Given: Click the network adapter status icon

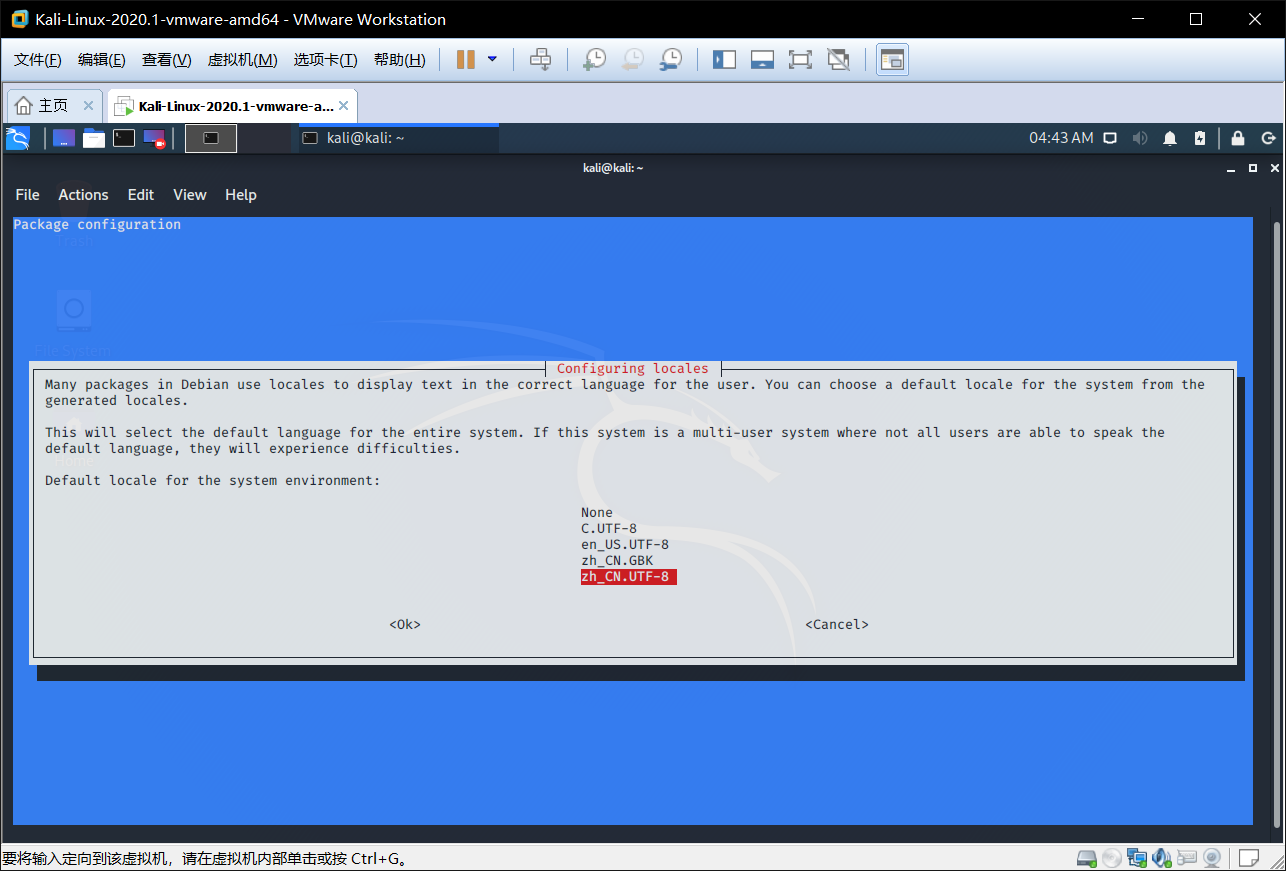Looking at the screenshot, I should [x=1137, y=858].
